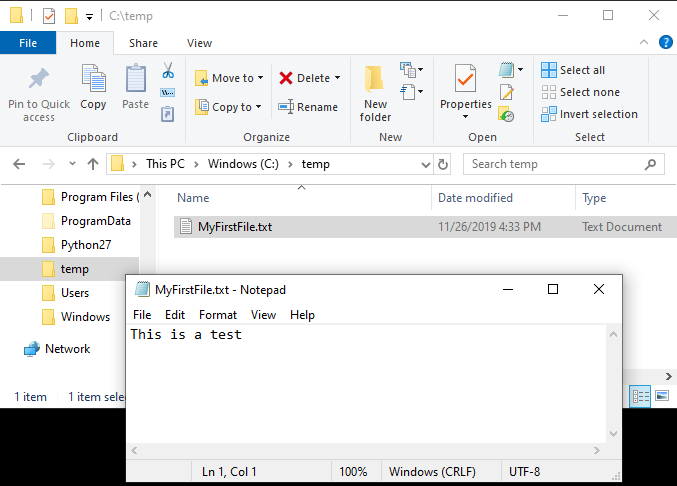Click the Paste clipboard icon
This screenshot has width=677, height=486.
[136, 78]
